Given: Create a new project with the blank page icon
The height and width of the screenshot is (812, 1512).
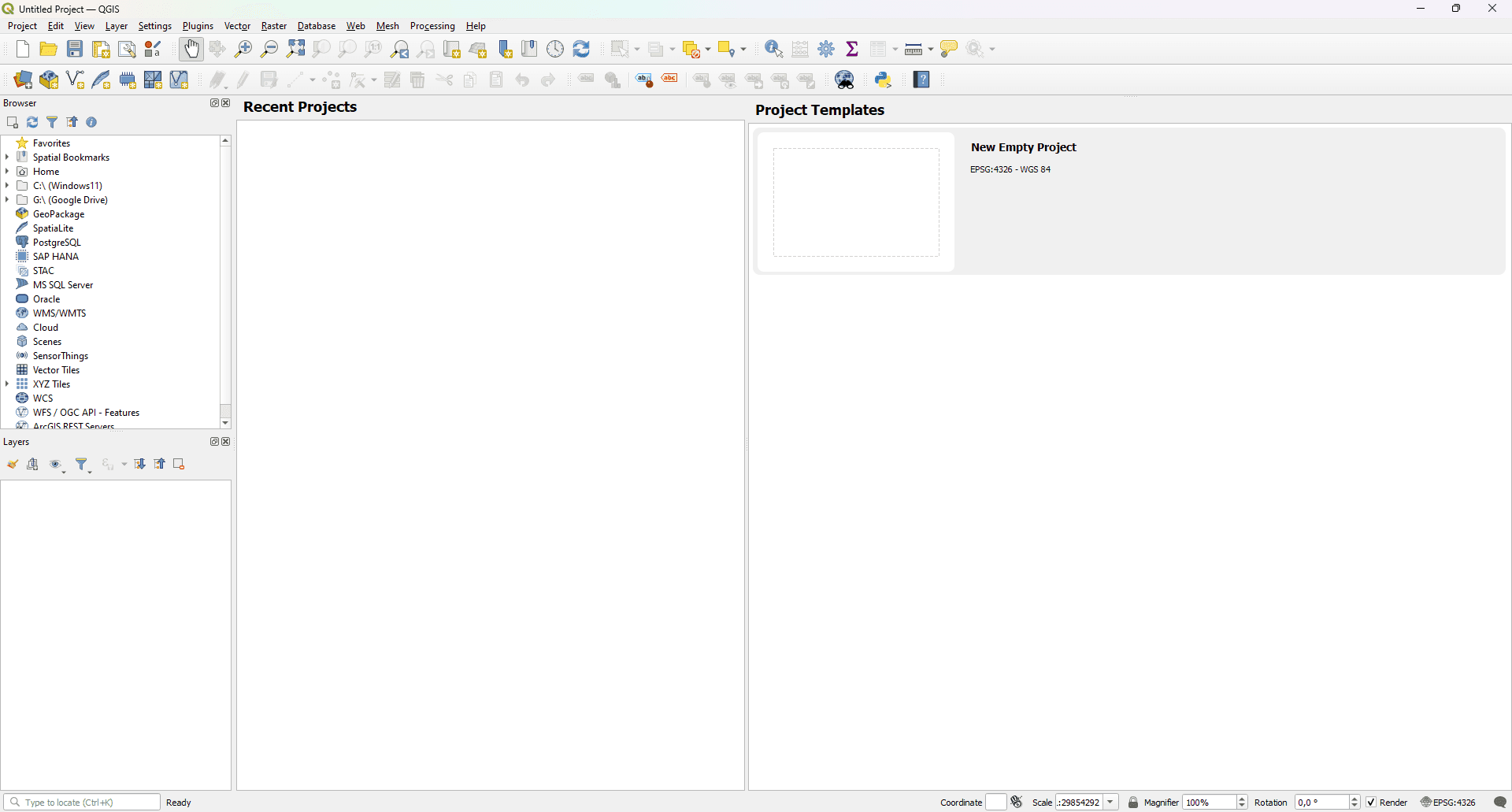Looking at the screenshot, I should 22,50.
